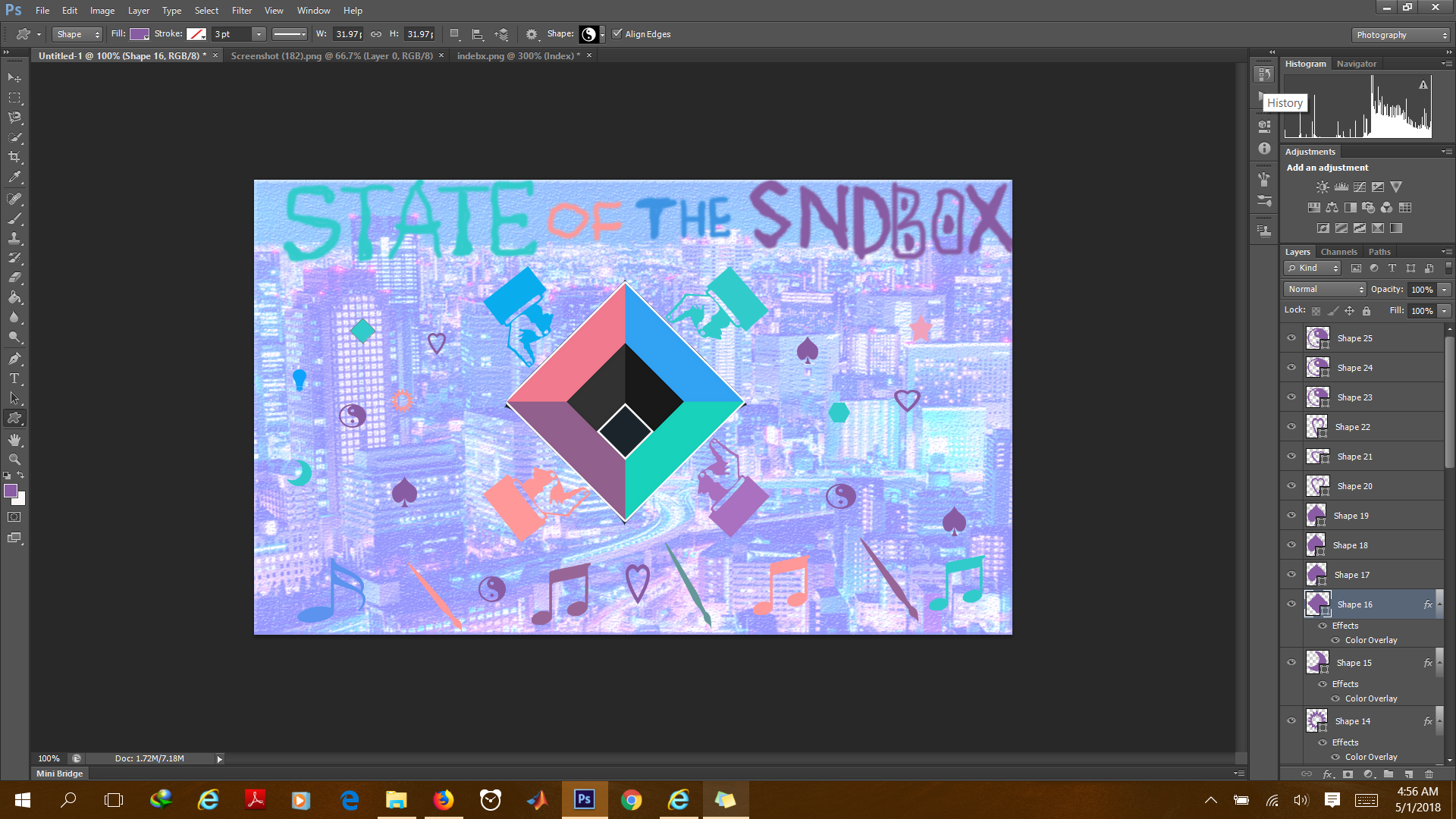Enable Align Edges in the options bar
The width and height of the screenshot is (1456, 819).
617,34
